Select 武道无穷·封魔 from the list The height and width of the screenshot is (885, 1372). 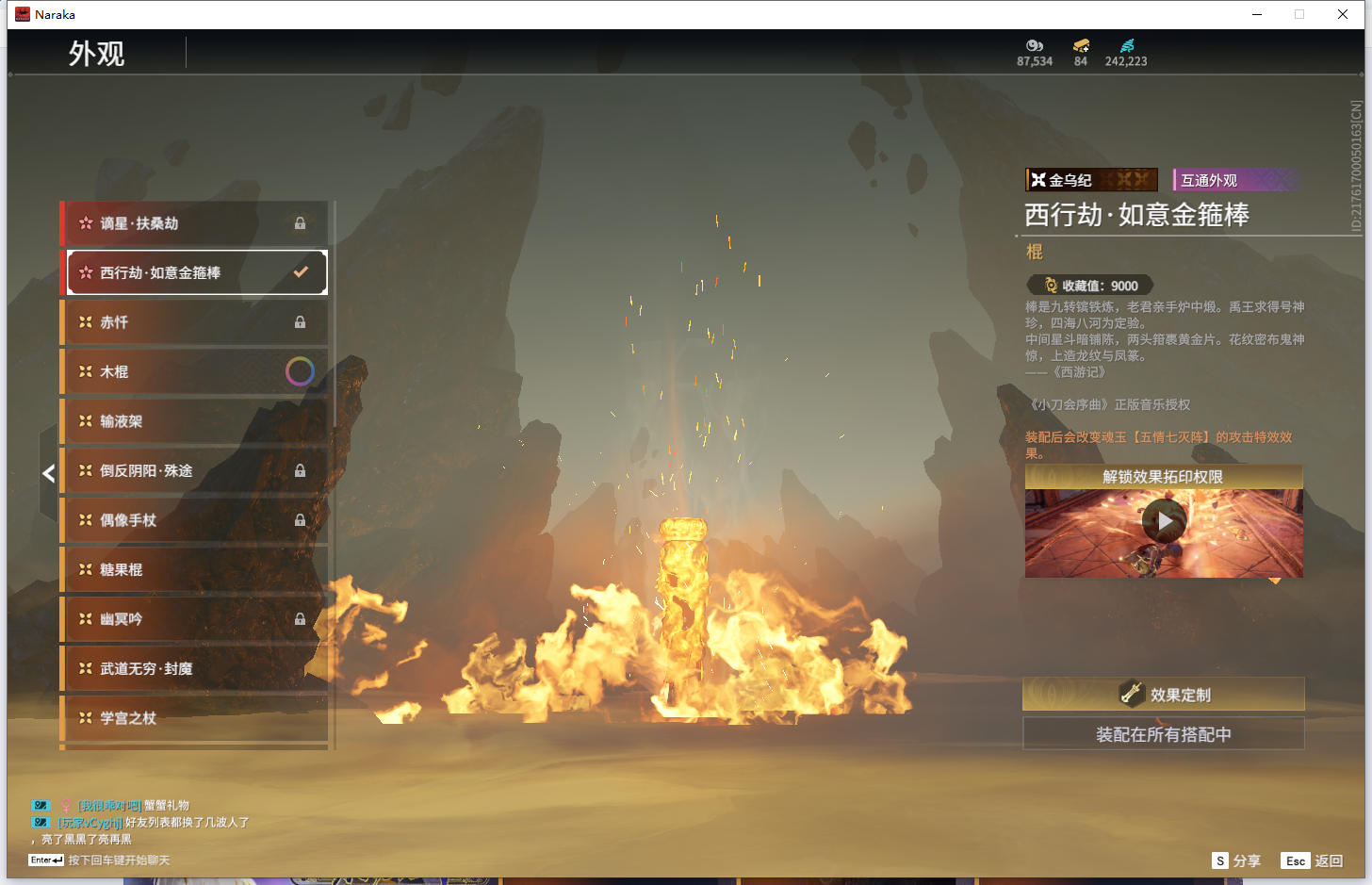[194, 668]
